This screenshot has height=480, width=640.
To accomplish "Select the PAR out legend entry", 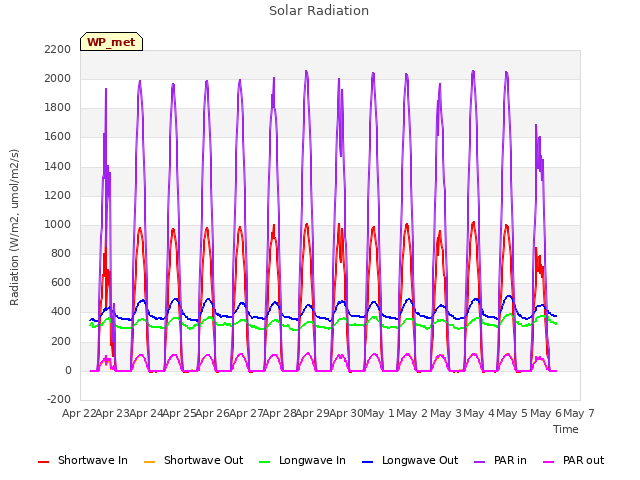I will coord(573,460).
